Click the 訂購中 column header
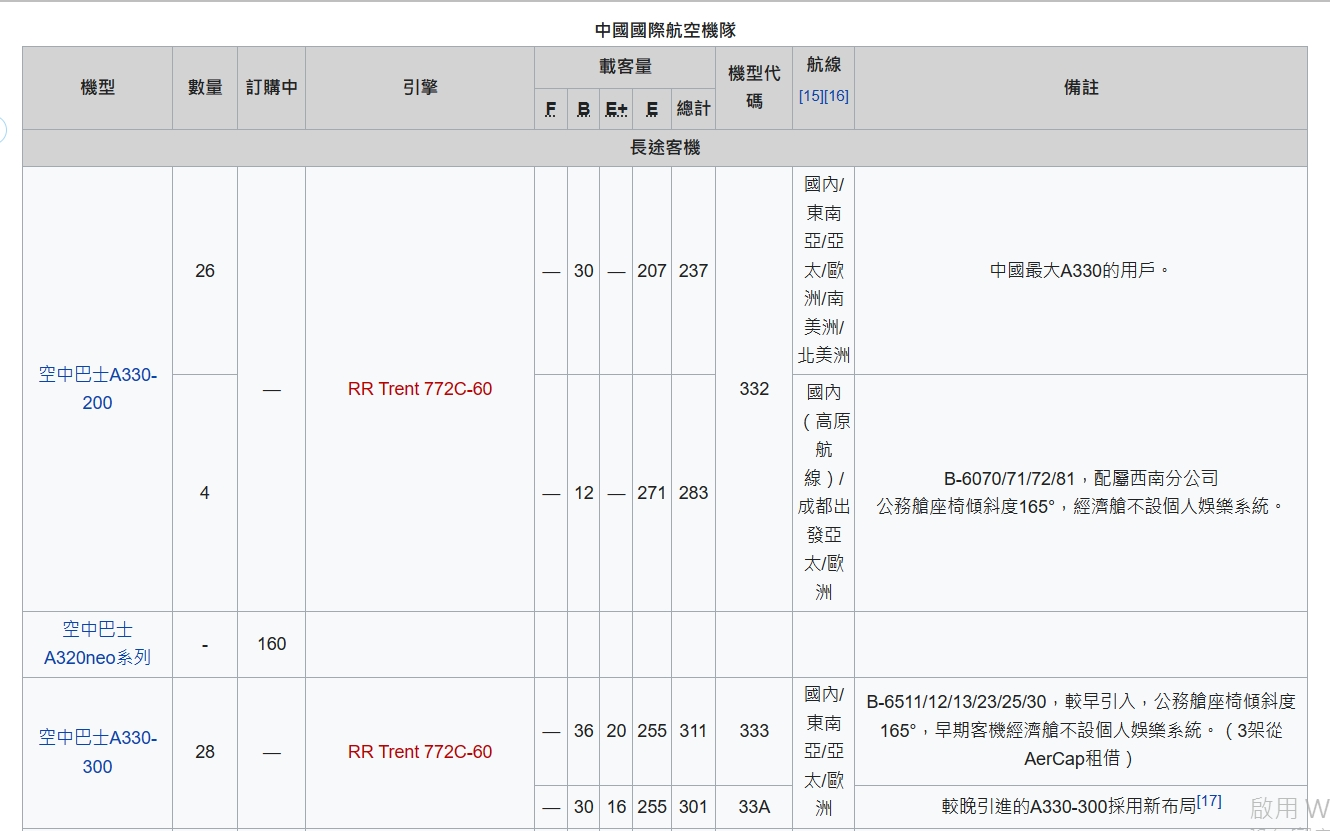 tap(272, 88)
